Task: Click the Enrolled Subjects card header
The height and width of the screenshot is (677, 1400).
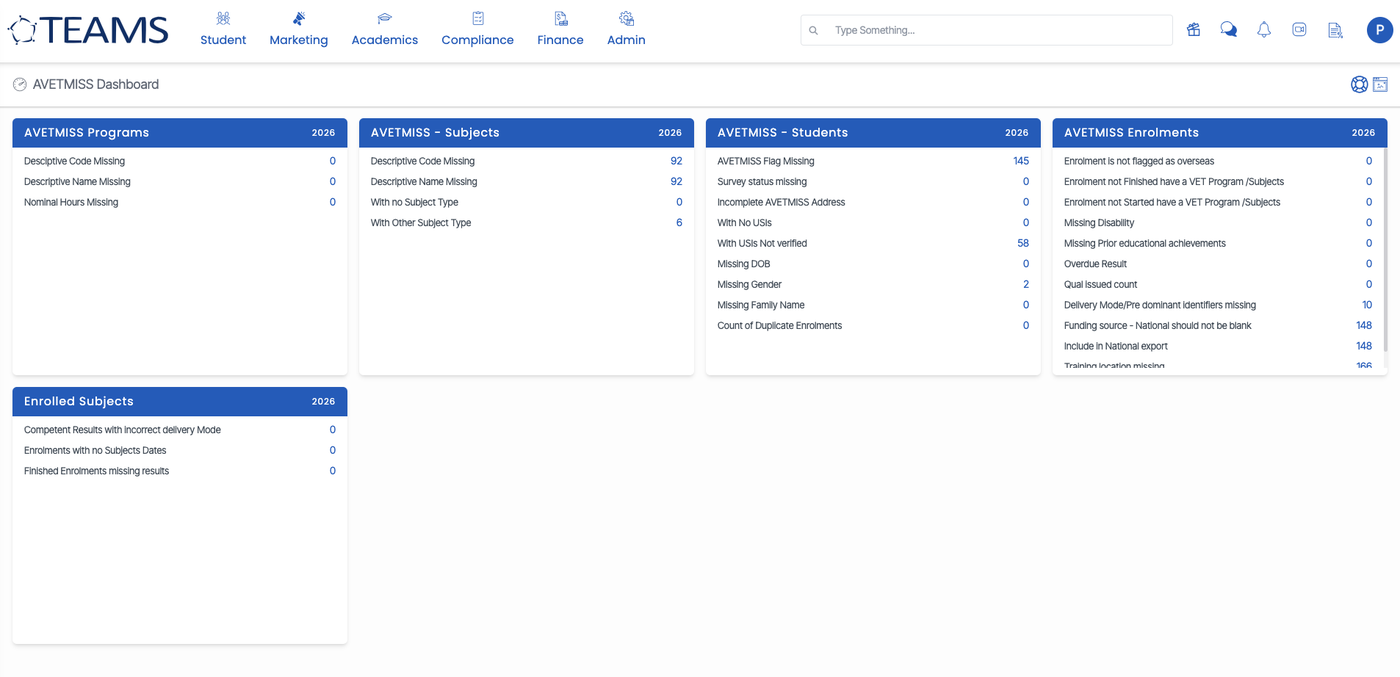Action: 180,402
